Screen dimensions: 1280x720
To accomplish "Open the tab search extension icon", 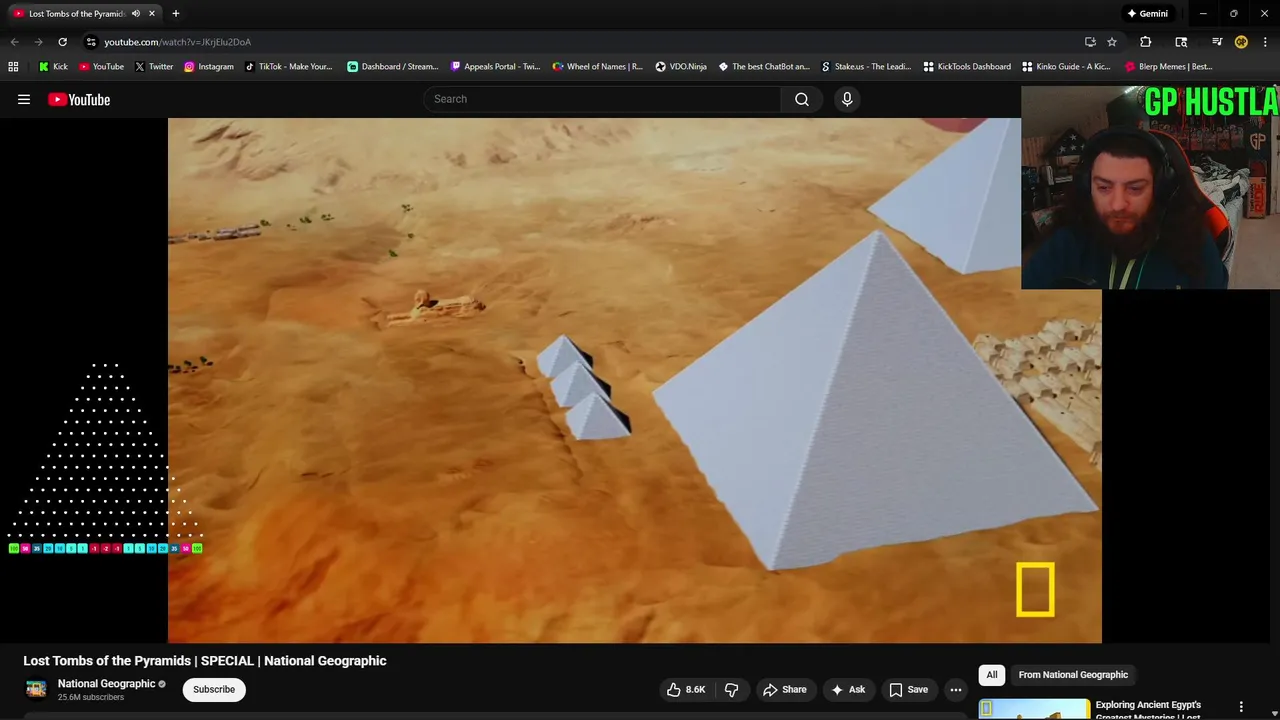I will pyautogui.click(x=1181, y=42).
